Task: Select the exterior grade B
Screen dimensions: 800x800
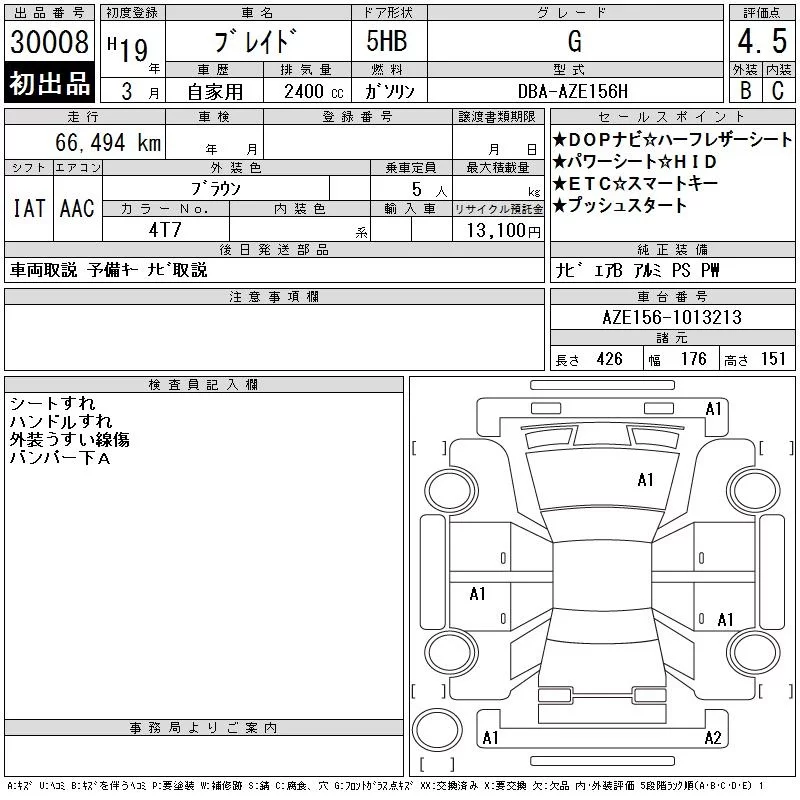Action: (745, 90)
